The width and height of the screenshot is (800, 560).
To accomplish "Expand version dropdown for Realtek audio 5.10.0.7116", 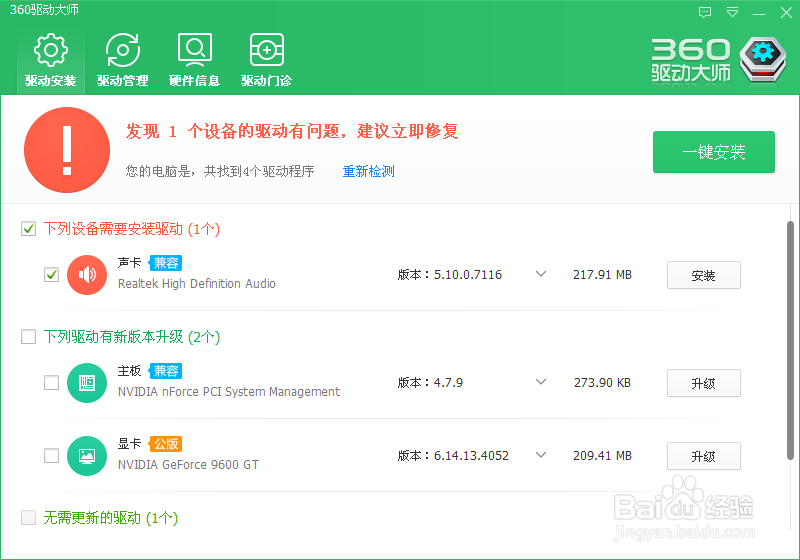I will click(541, 274).
